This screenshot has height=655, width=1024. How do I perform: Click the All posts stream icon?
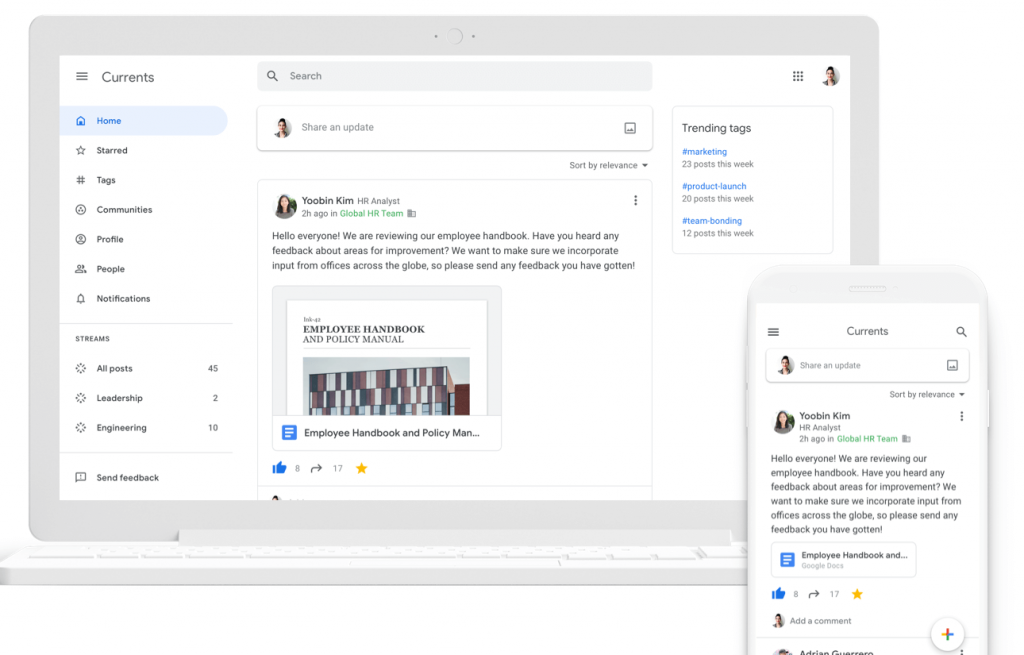[81, 368]
